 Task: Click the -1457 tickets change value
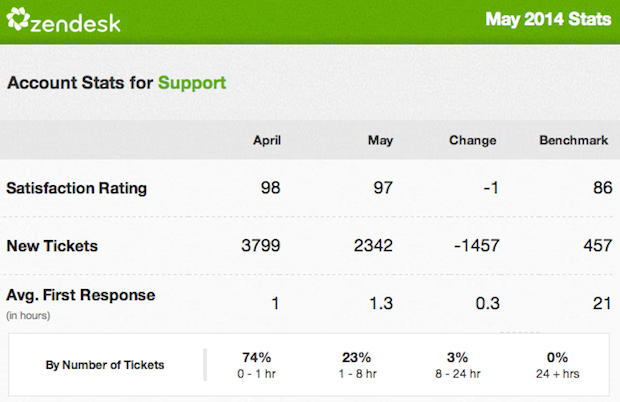click(x=477, y=245)
